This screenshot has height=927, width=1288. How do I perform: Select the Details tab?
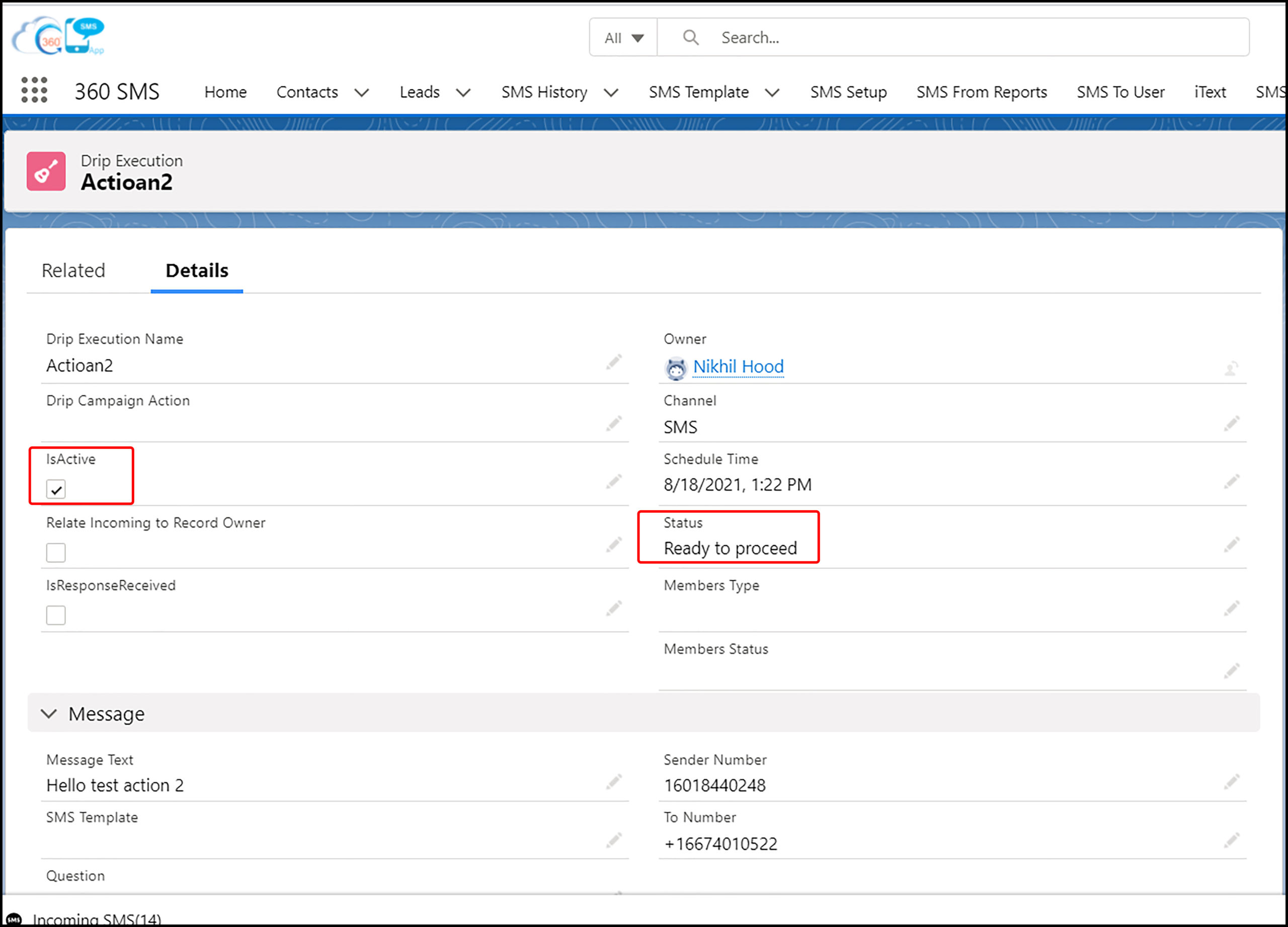click(197, 270)
